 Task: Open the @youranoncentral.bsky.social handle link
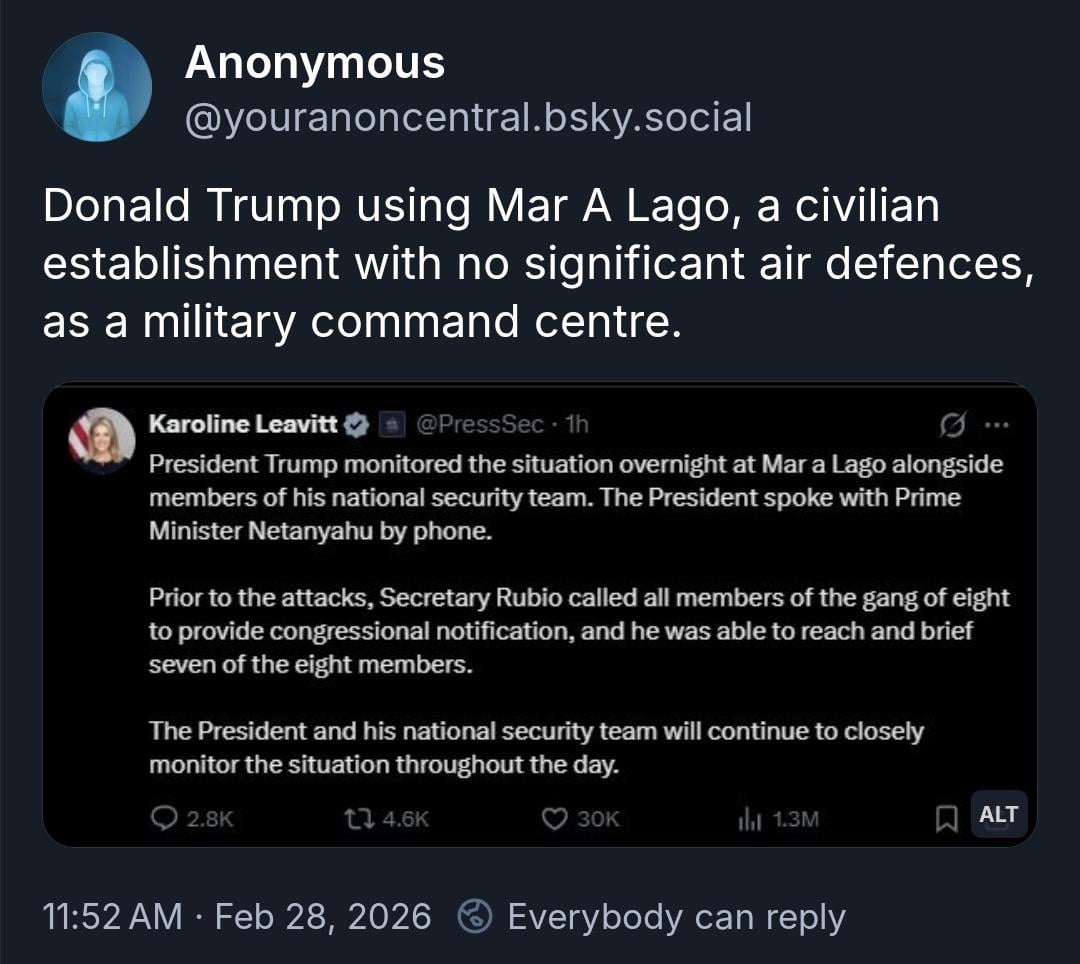pyautogui.click(x=467, y=118)
